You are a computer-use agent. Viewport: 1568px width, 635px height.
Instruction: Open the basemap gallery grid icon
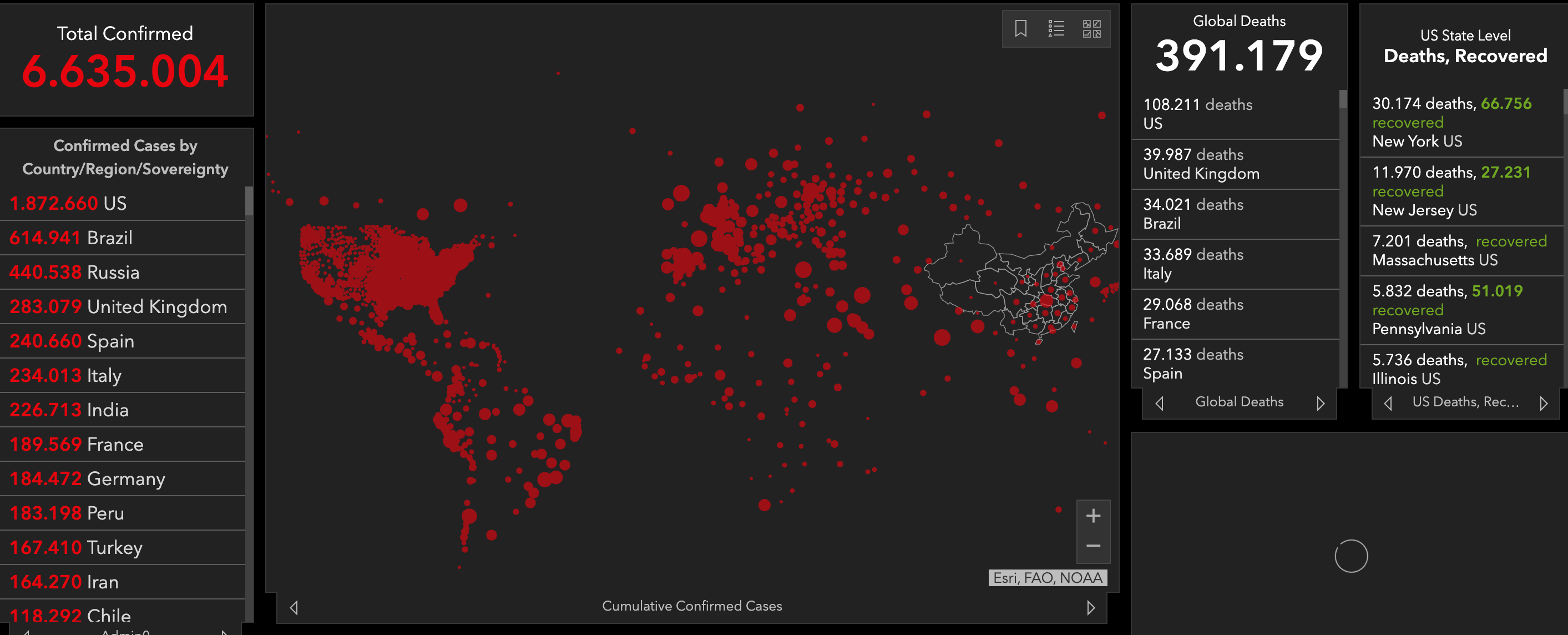1091,29
